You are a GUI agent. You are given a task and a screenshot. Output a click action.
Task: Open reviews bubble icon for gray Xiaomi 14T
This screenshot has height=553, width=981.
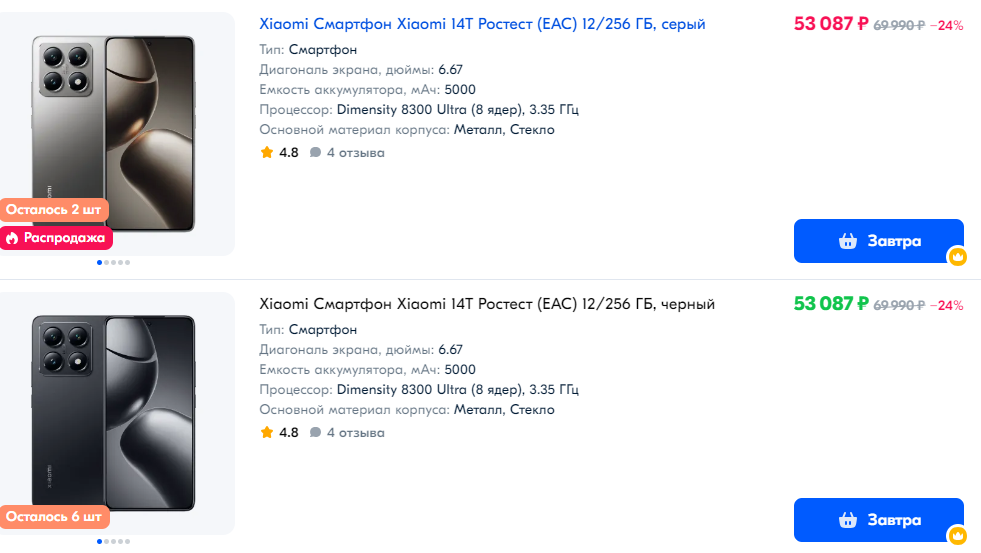(x=315, y=153)
